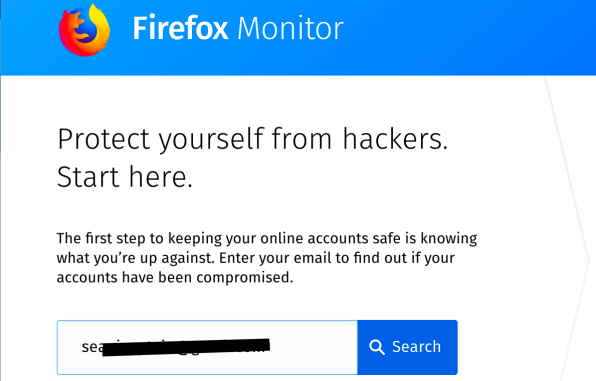The height and width of the screenshot is (381, 596).
Task: Click the "accounts have been compromised." line
Action: (x=175, y=277)
